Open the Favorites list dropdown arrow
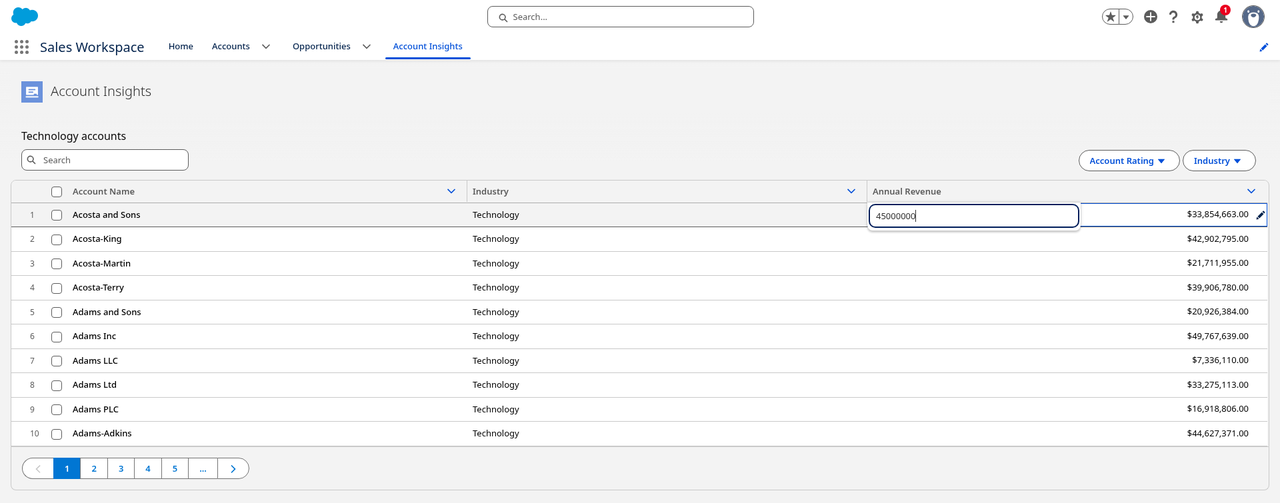 pyautogui.click(x=1126, y=17)
